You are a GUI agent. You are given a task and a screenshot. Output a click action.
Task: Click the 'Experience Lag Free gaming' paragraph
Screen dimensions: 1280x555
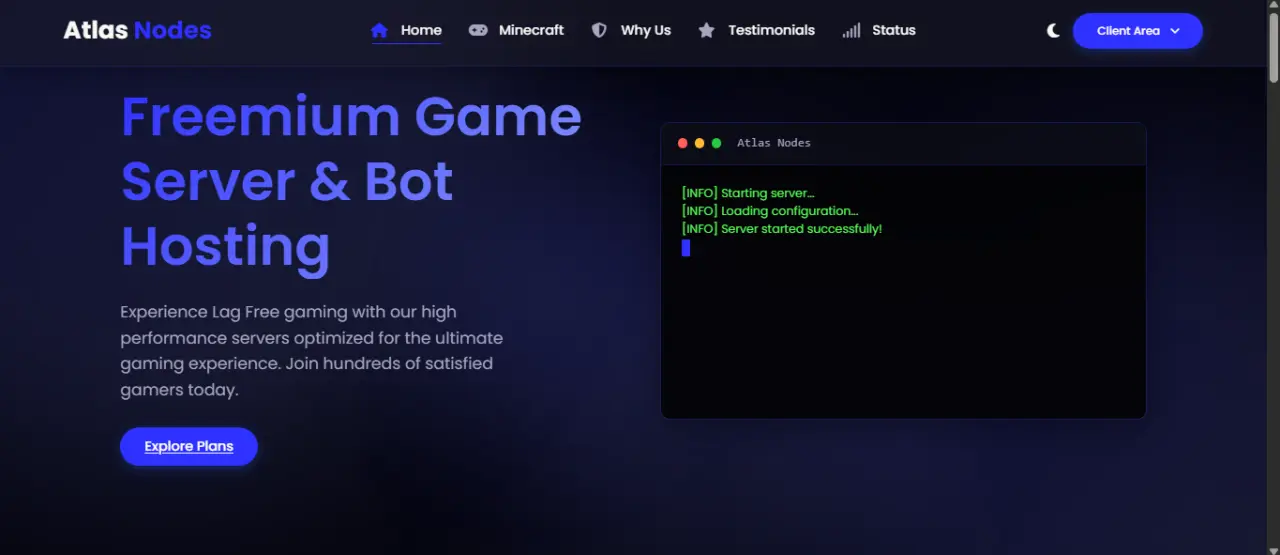pos(312,351)
